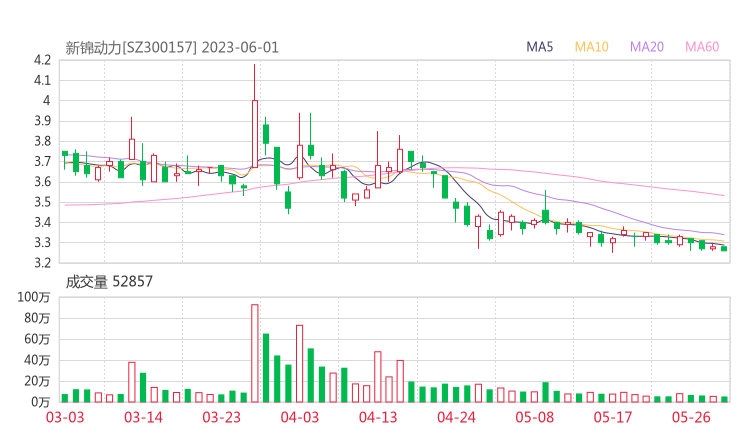Click the 3.5 price axis label

[x=42, y=203]
